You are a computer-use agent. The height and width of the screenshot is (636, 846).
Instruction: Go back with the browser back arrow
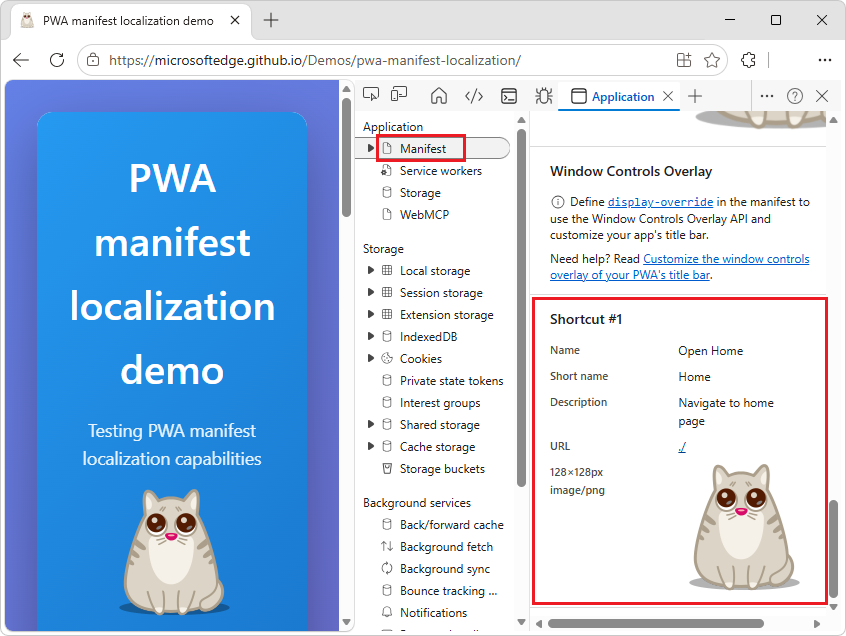coord(21,60)
